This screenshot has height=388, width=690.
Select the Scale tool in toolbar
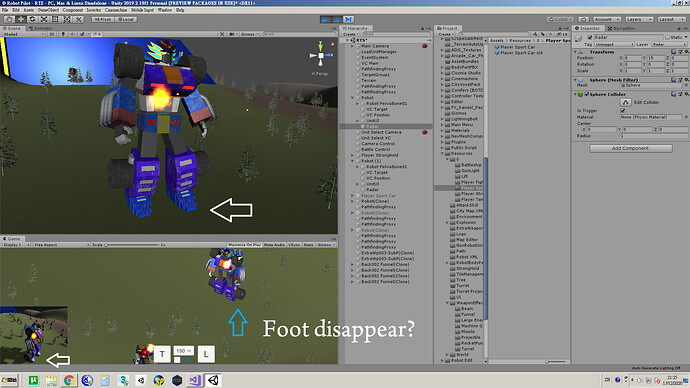point(44,19)
